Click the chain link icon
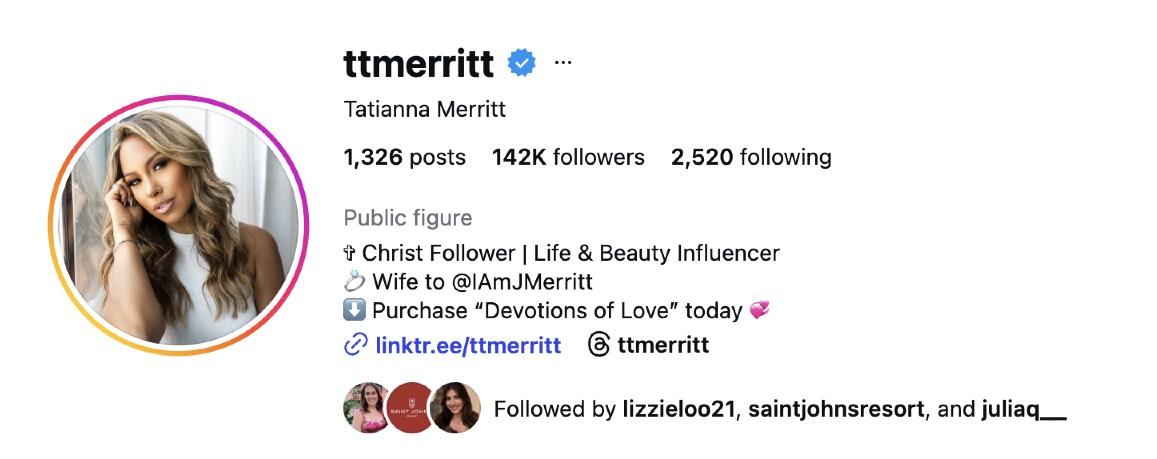The image size is (1157, 459). 355,346
